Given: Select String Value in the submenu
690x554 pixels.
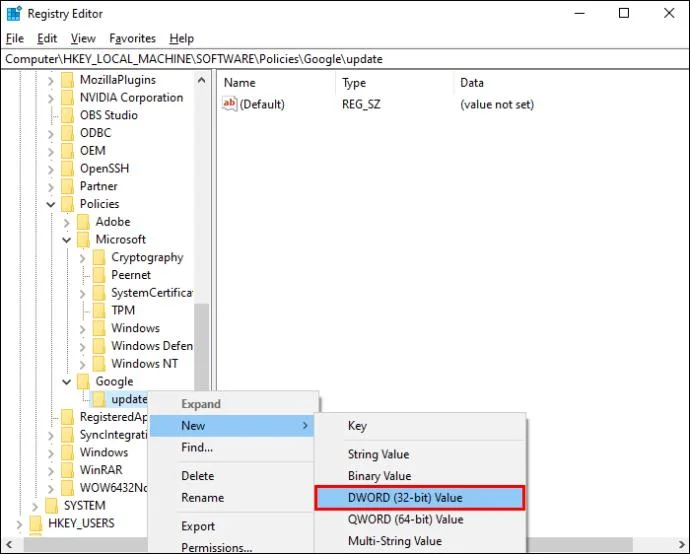Looking at the screenshot, I should 420,455.
